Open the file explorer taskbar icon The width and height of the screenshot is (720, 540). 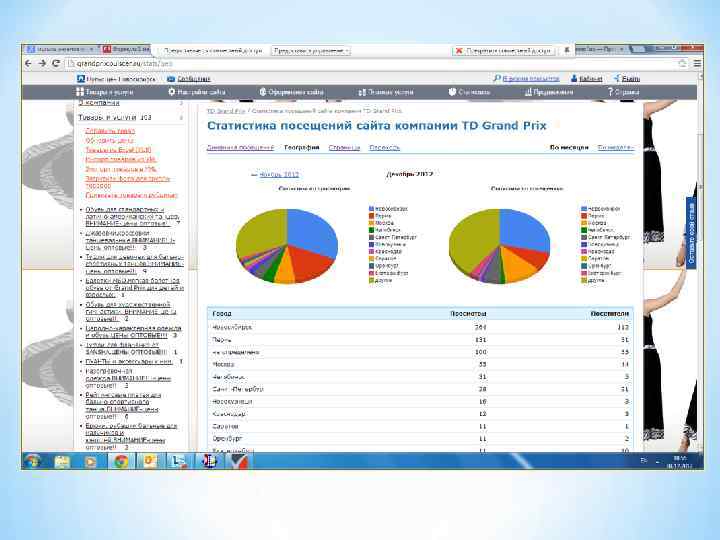[x=62, y=461]
